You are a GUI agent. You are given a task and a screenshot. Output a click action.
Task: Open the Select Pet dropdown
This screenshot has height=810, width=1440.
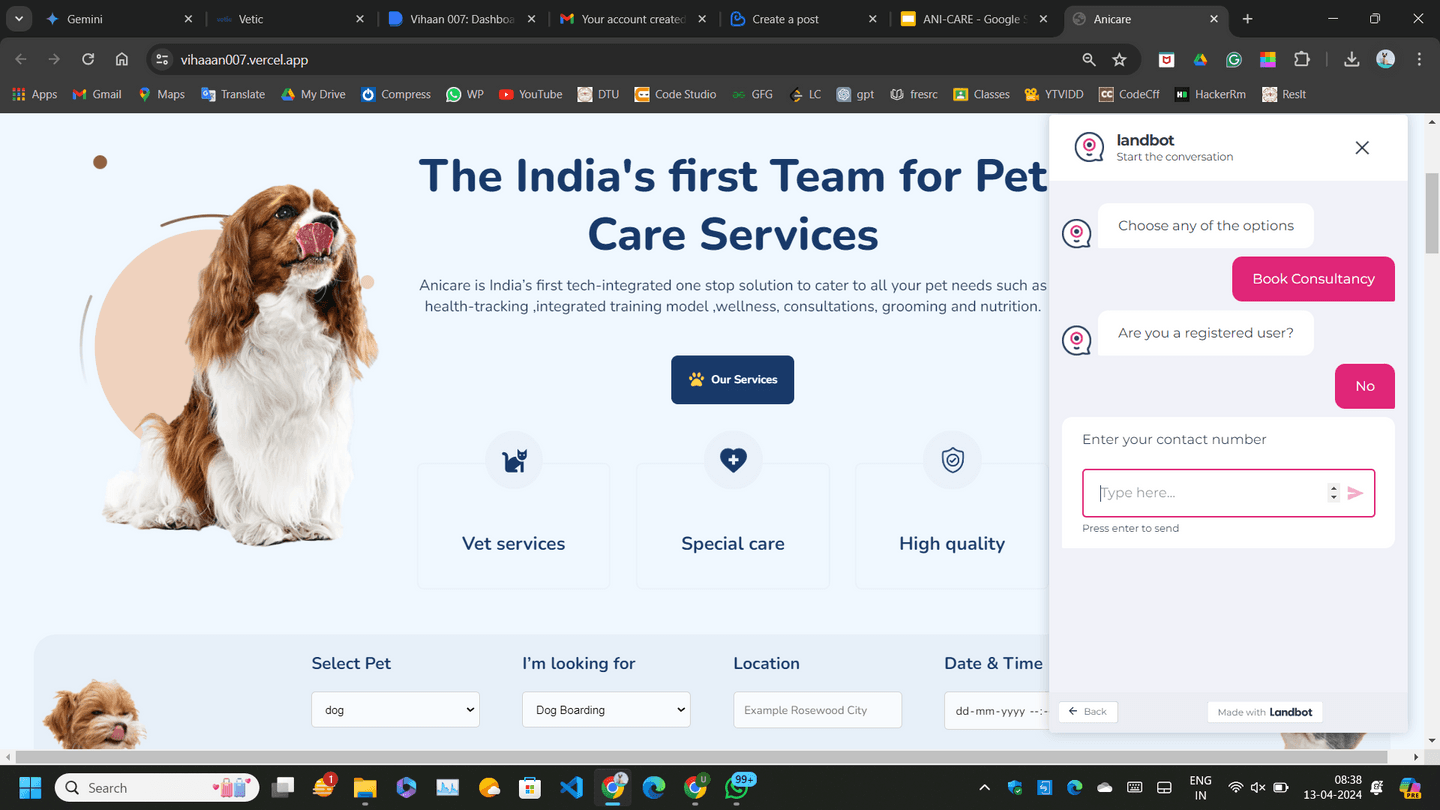click(x=395, y=710)
